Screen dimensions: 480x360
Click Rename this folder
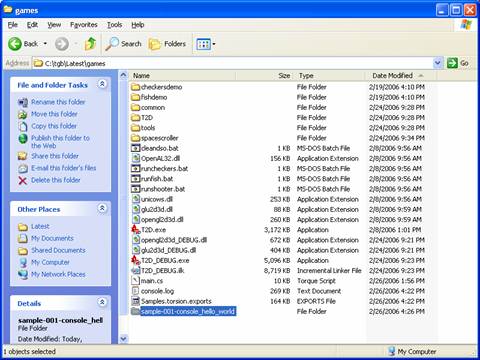pyautogui.click(x=58, y=102)
